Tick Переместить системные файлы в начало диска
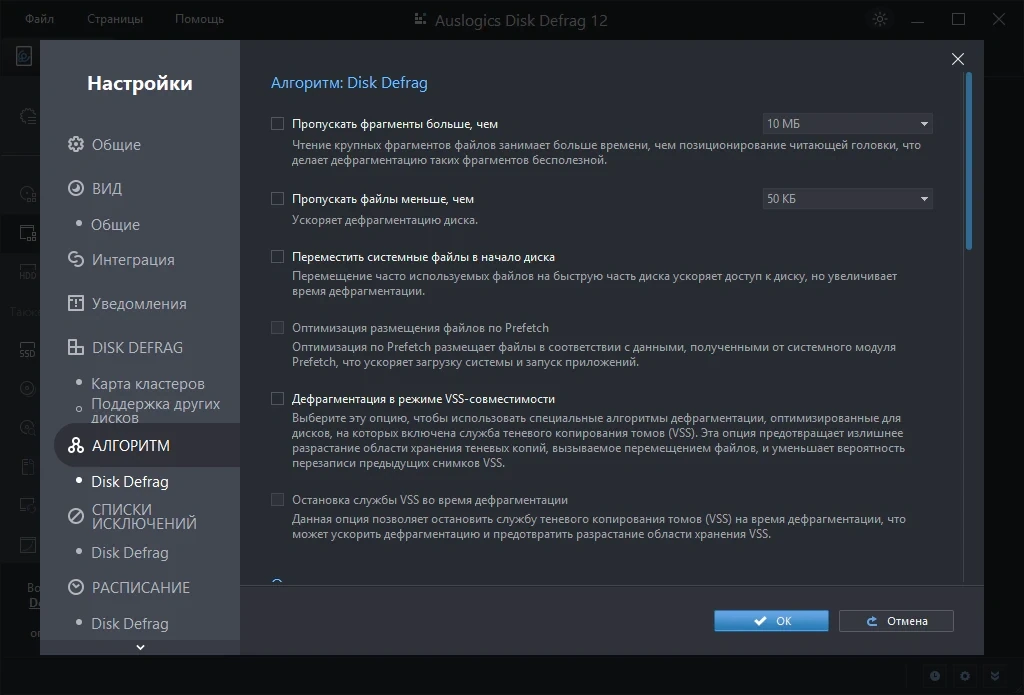This screenshot has width=1024, height=695. coord(278,257)
